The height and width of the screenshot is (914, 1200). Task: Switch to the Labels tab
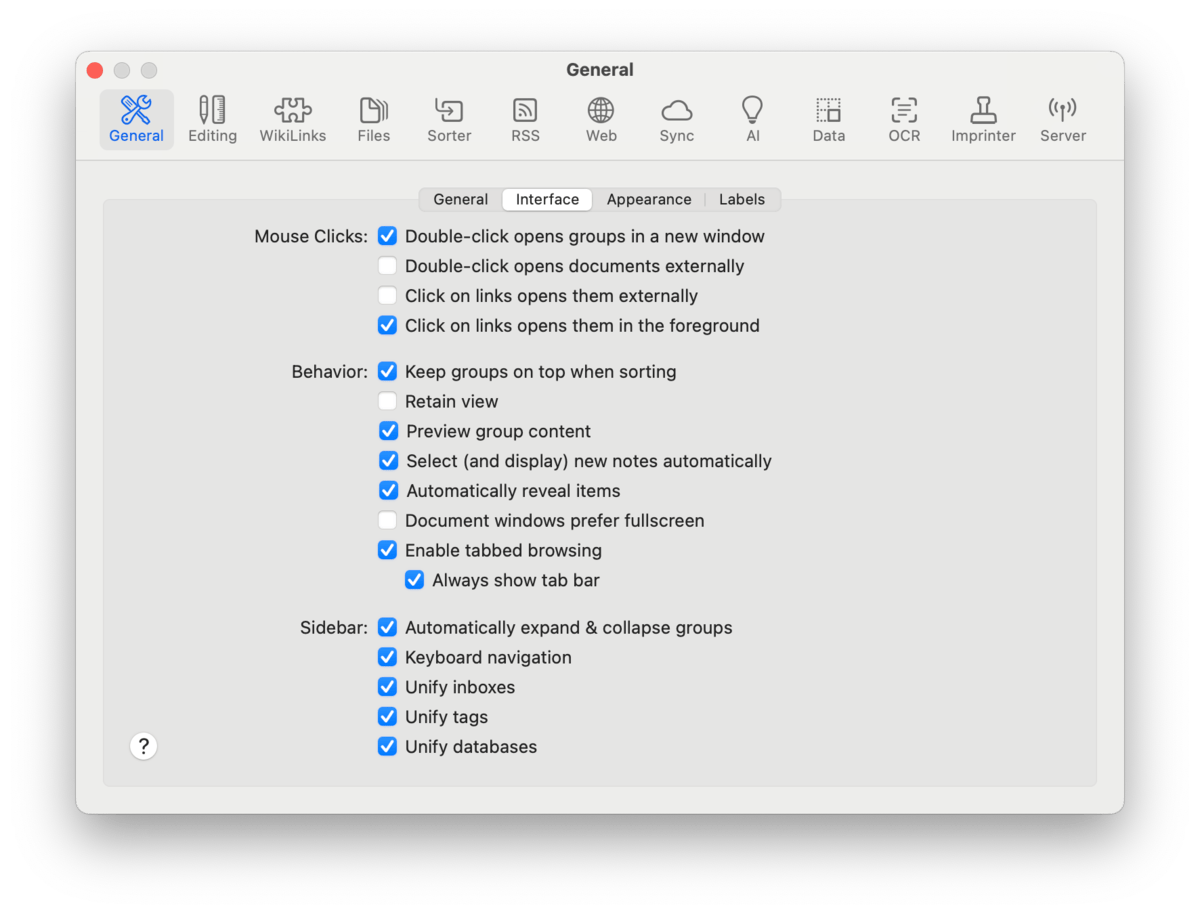coord(741,200)
